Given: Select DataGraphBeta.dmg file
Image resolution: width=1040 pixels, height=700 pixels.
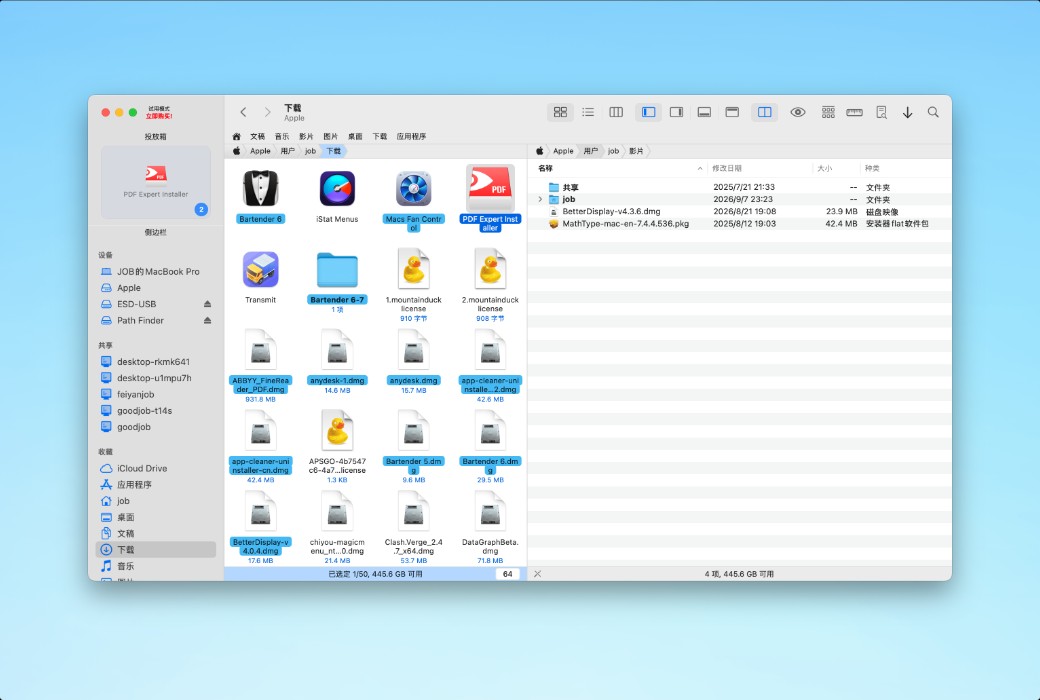Looking at the screenshot, I should (490, 512).
